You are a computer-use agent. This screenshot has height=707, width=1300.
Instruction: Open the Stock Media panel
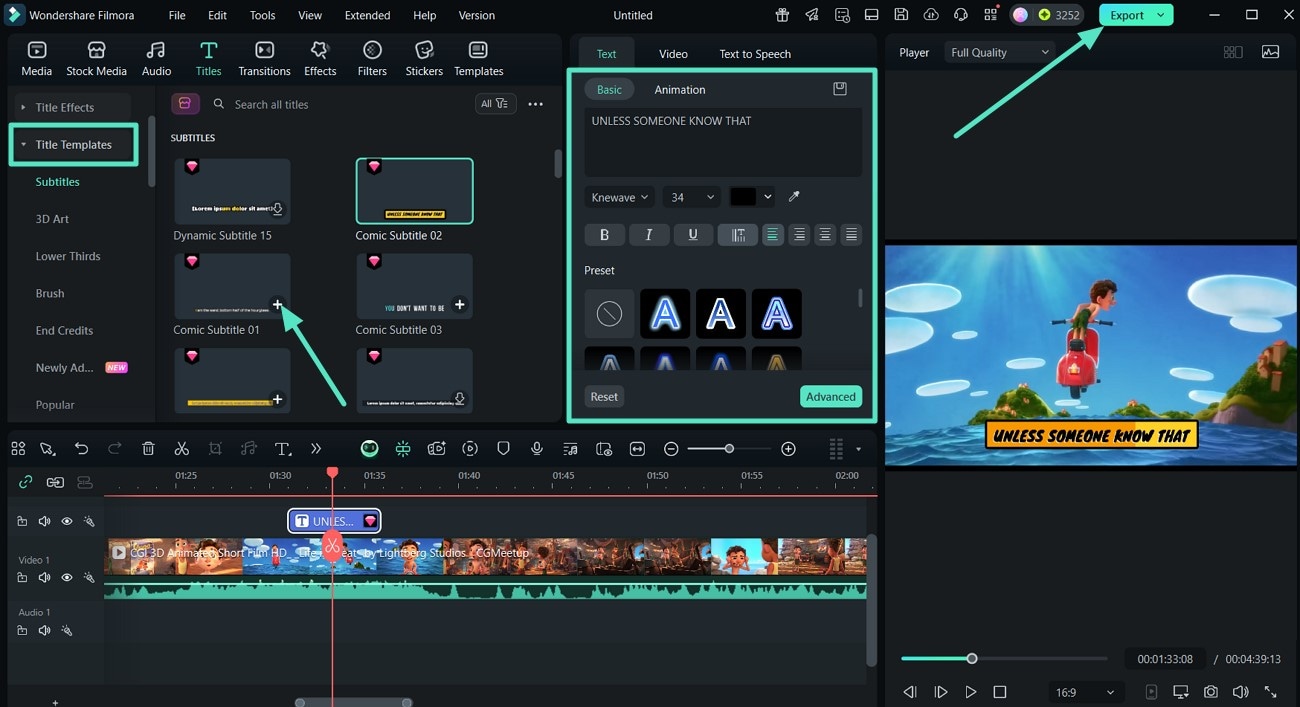96,59
